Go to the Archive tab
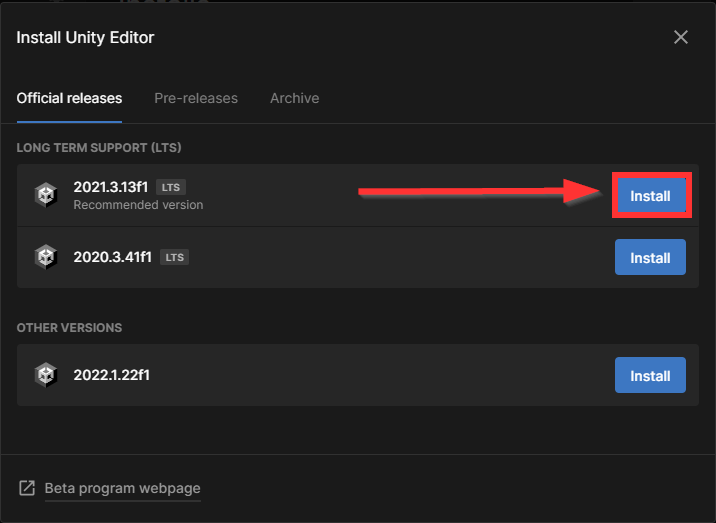 (x=294, y=98)
